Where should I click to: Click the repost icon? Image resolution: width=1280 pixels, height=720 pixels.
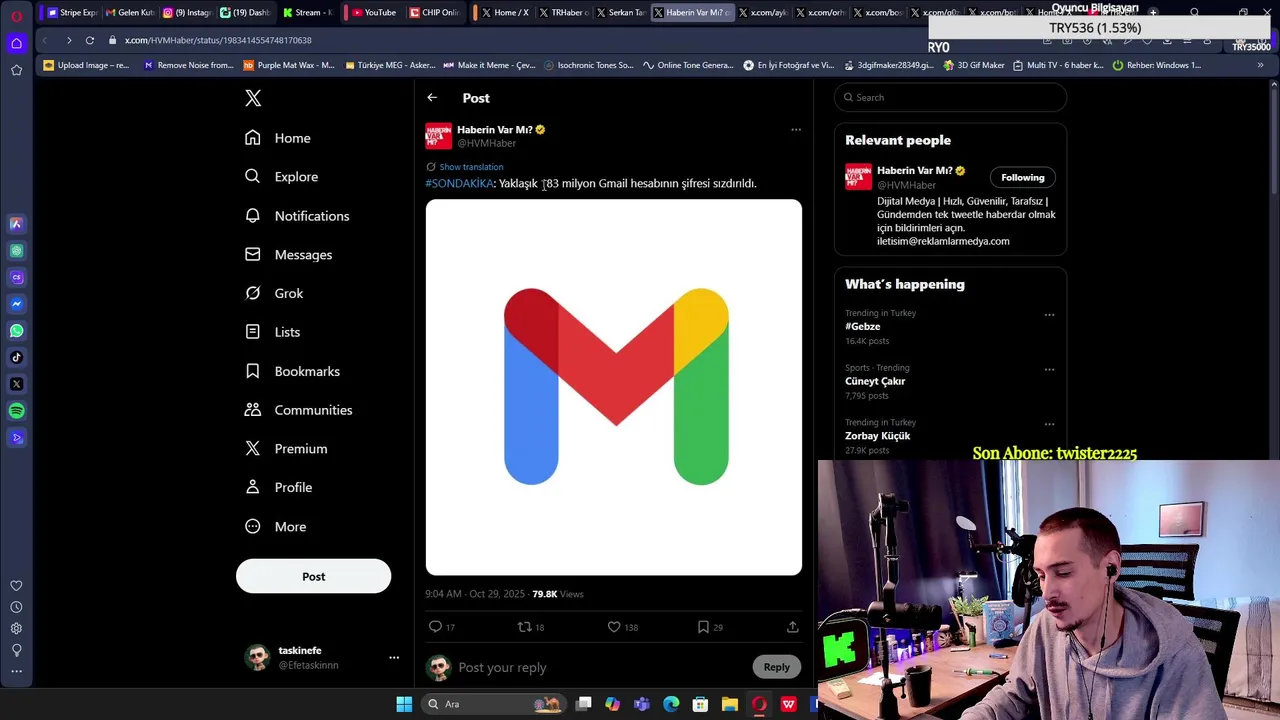[524, 627]
